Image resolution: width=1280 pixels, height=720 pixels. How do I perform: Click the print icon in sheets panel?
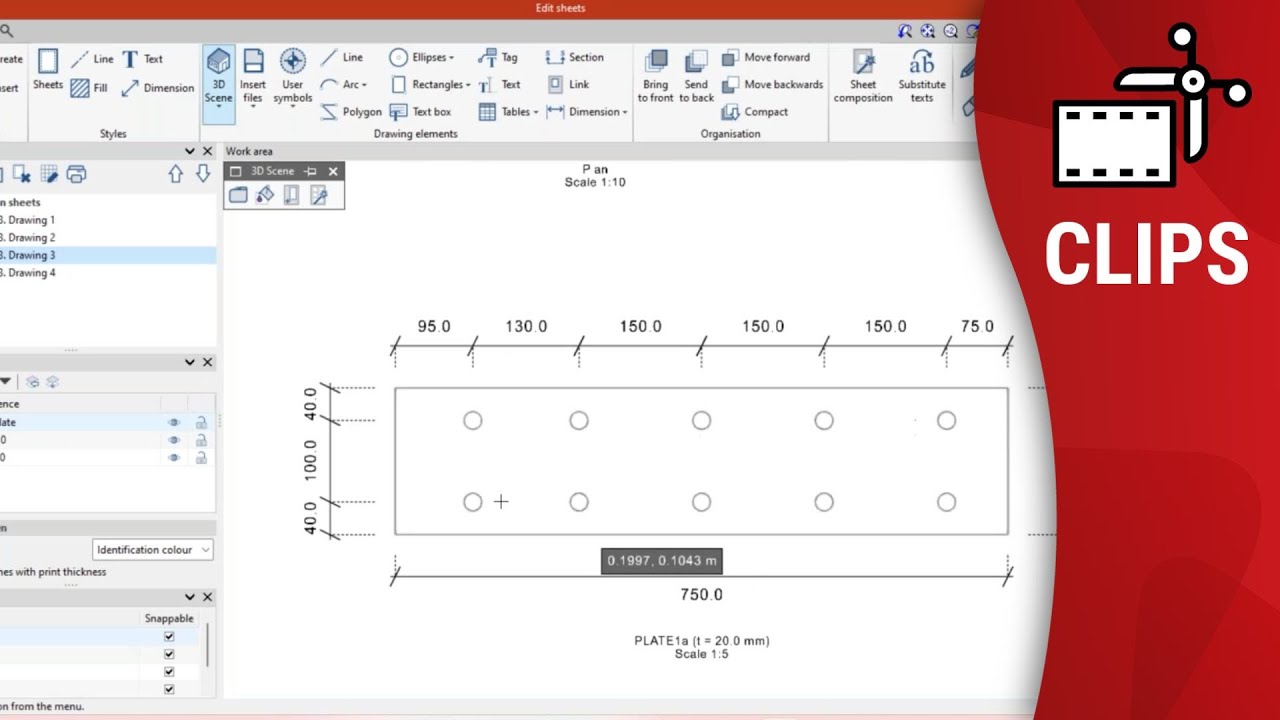coord(76,175)
